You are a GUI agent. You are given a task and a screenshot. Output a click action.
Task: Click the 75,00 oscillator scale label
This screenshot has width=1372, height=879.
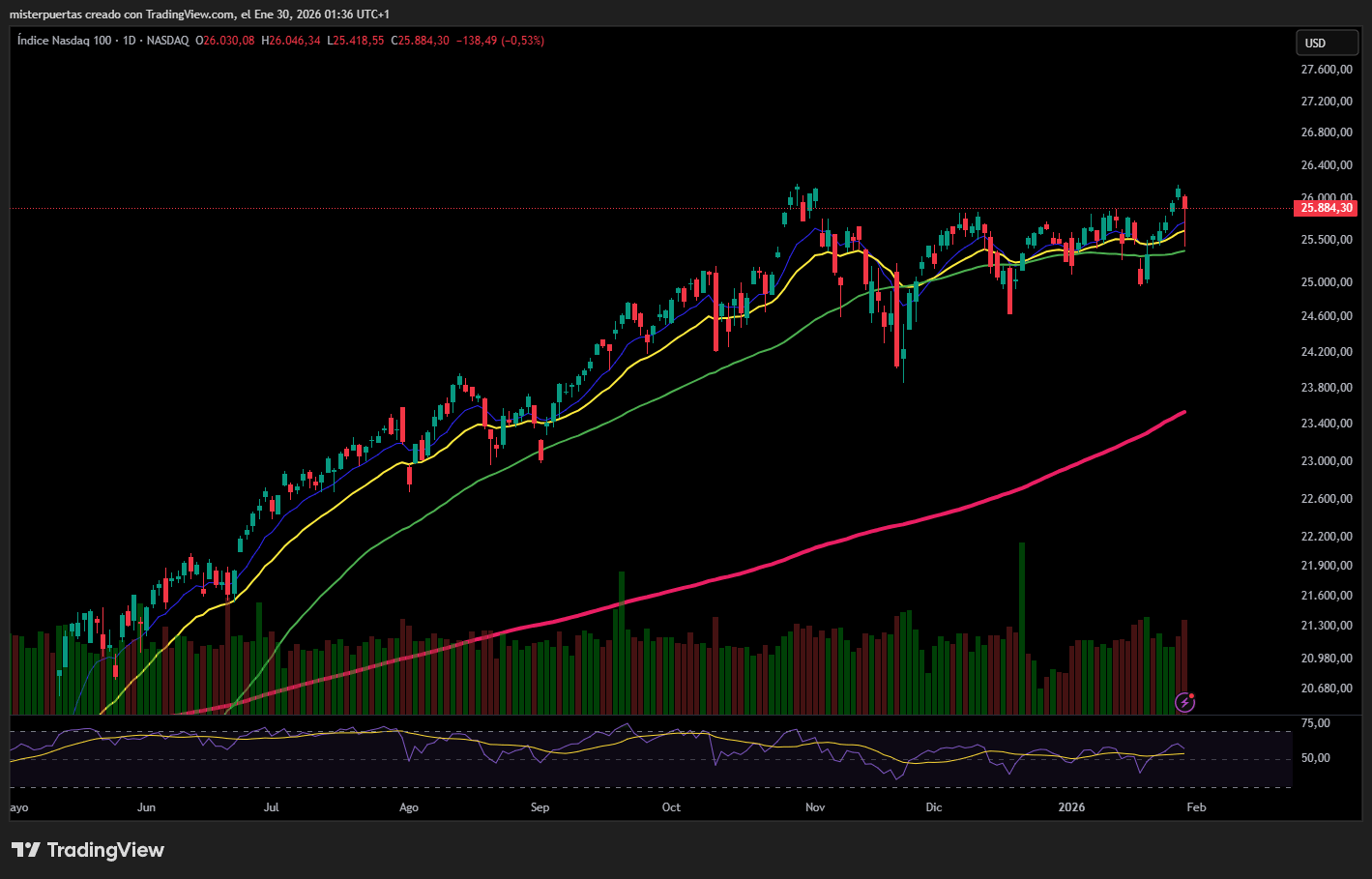1316,723
